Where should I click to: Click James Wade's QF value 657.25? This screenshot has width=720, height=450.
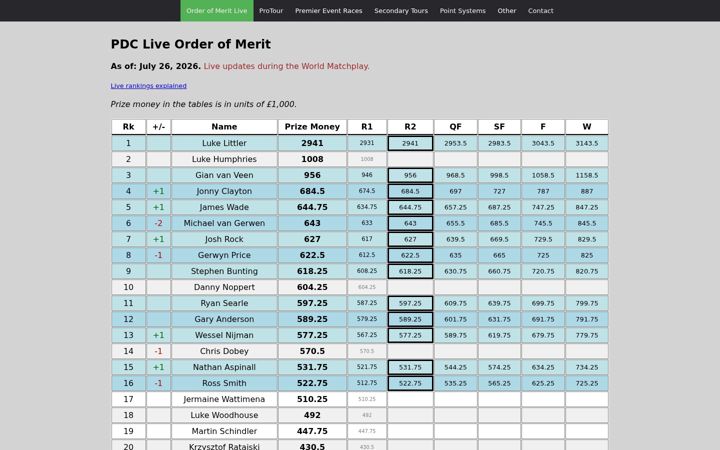[x=456, y=208]
